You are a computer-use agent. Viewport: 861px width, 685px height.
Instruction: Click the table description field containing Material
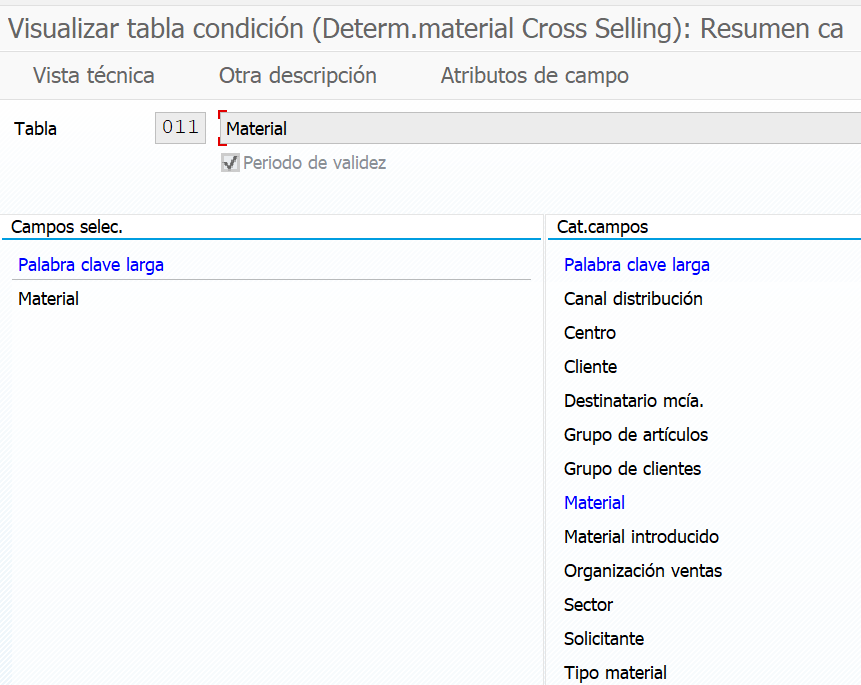[540, 128]
